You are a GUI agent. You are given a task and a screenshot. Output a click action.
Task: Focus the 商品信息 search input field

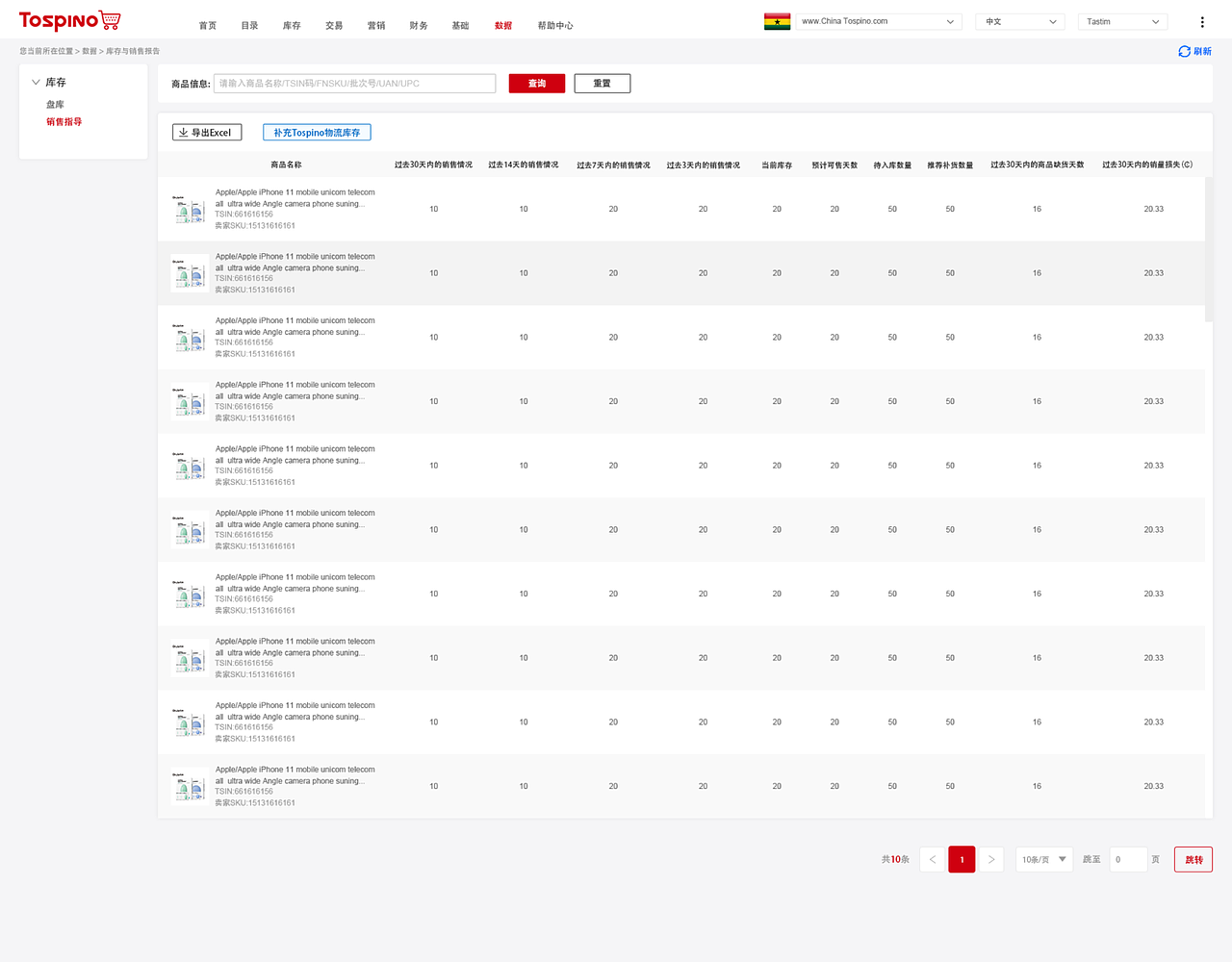click(x=354, y=84)
